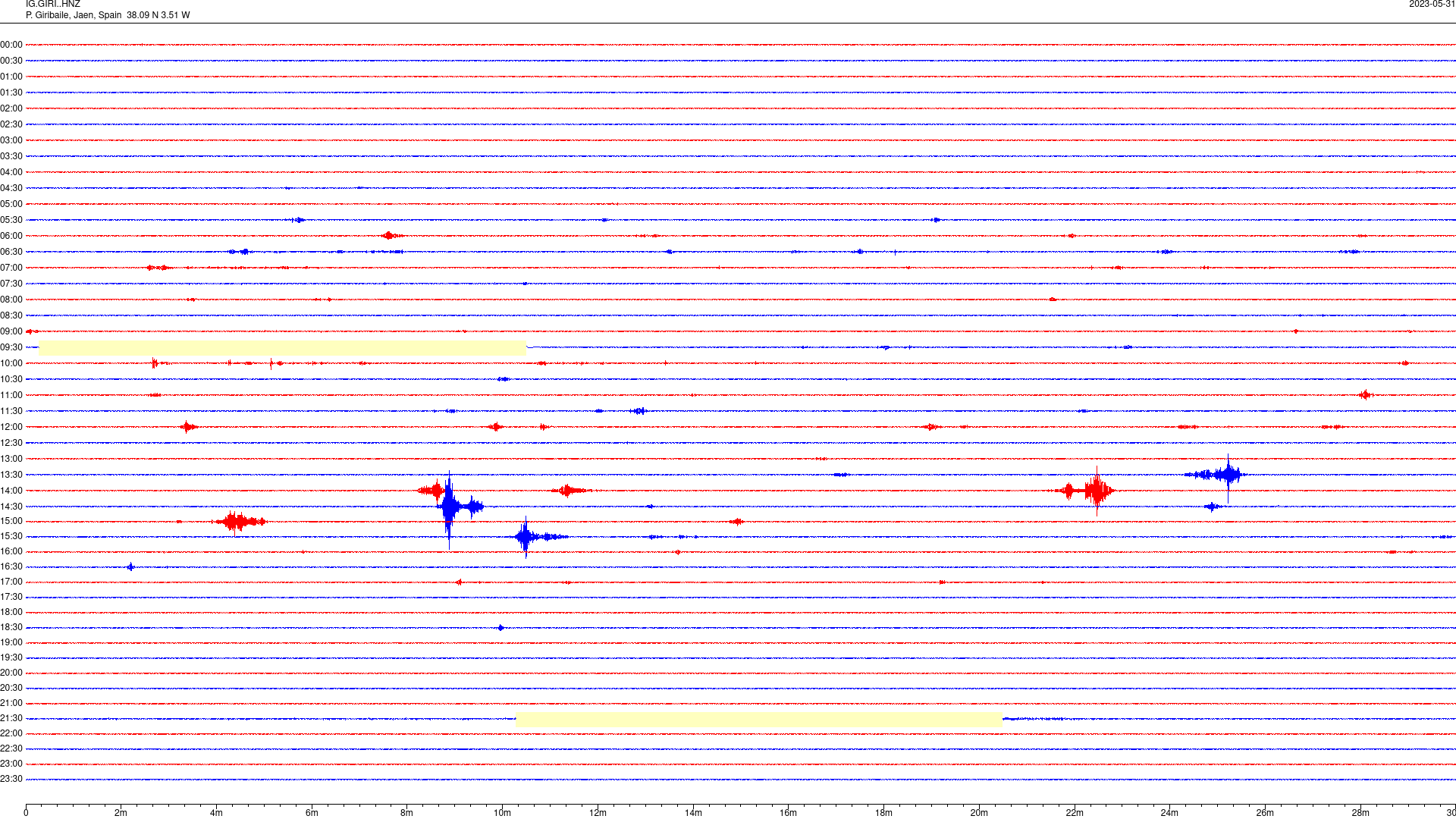Image resolution: width=1456 pixels, height=819 pixels.
Task: Select the 14:00 trace time label
Action: 11,491
